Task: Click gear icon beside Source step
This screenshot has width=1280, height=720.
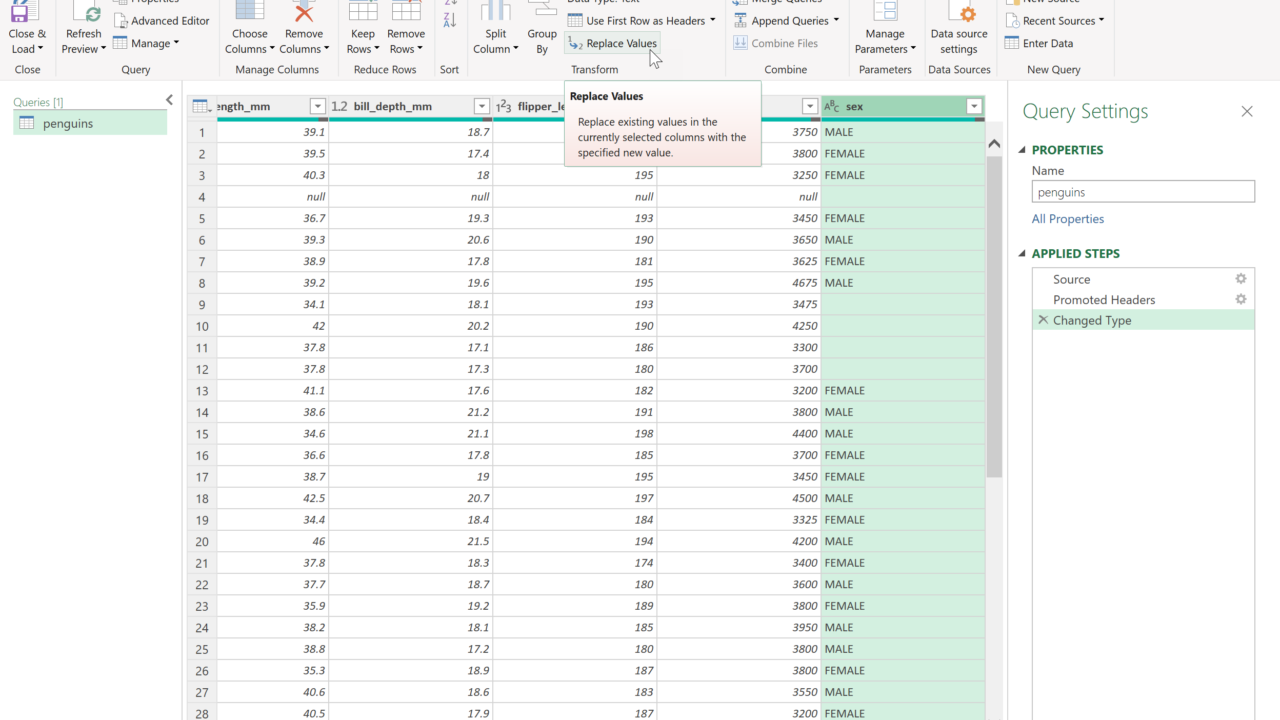Action: pyautogui.click(x=1241, y=279)
